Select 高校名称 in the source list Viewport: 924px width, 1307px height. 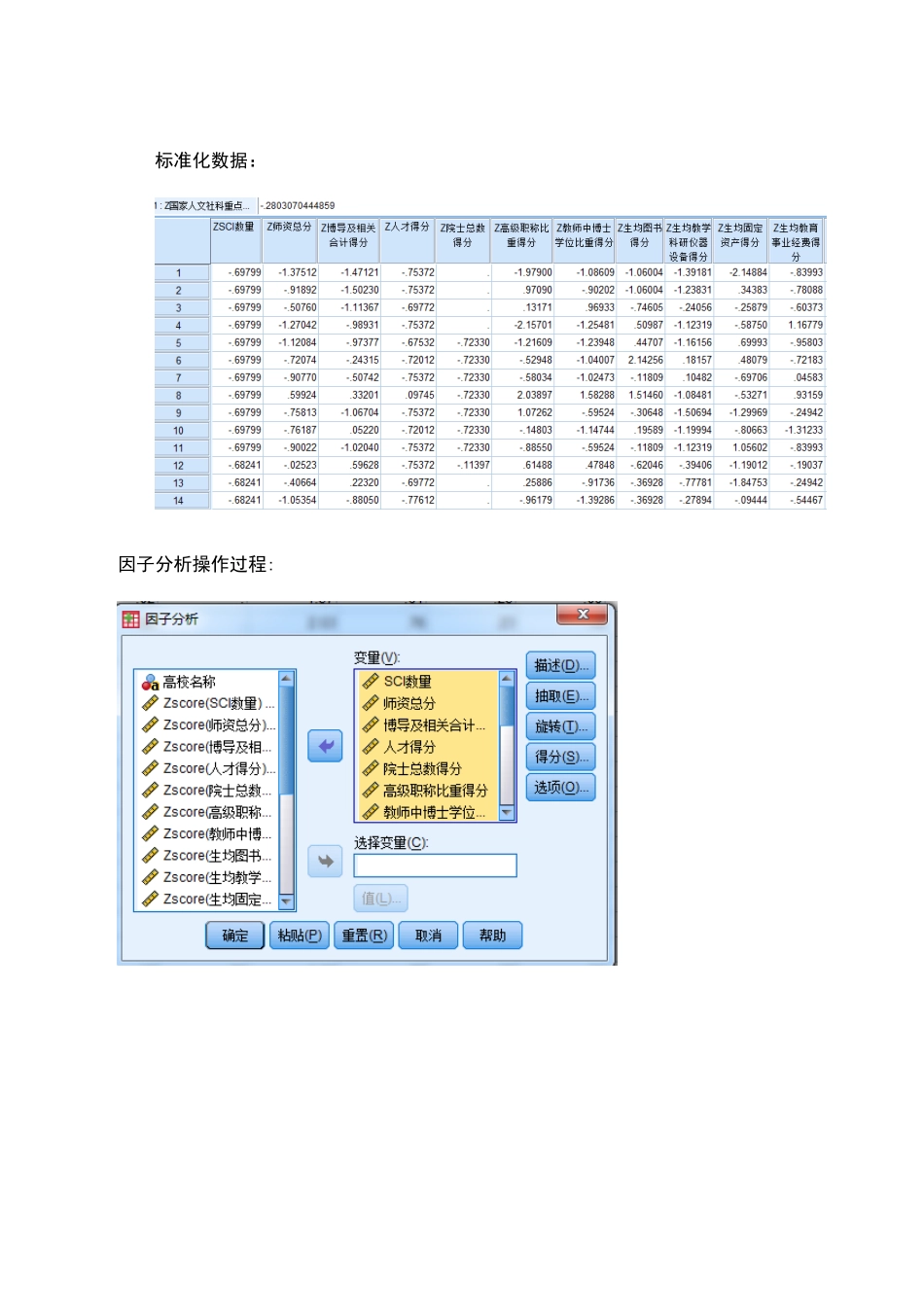click(189, 683)
